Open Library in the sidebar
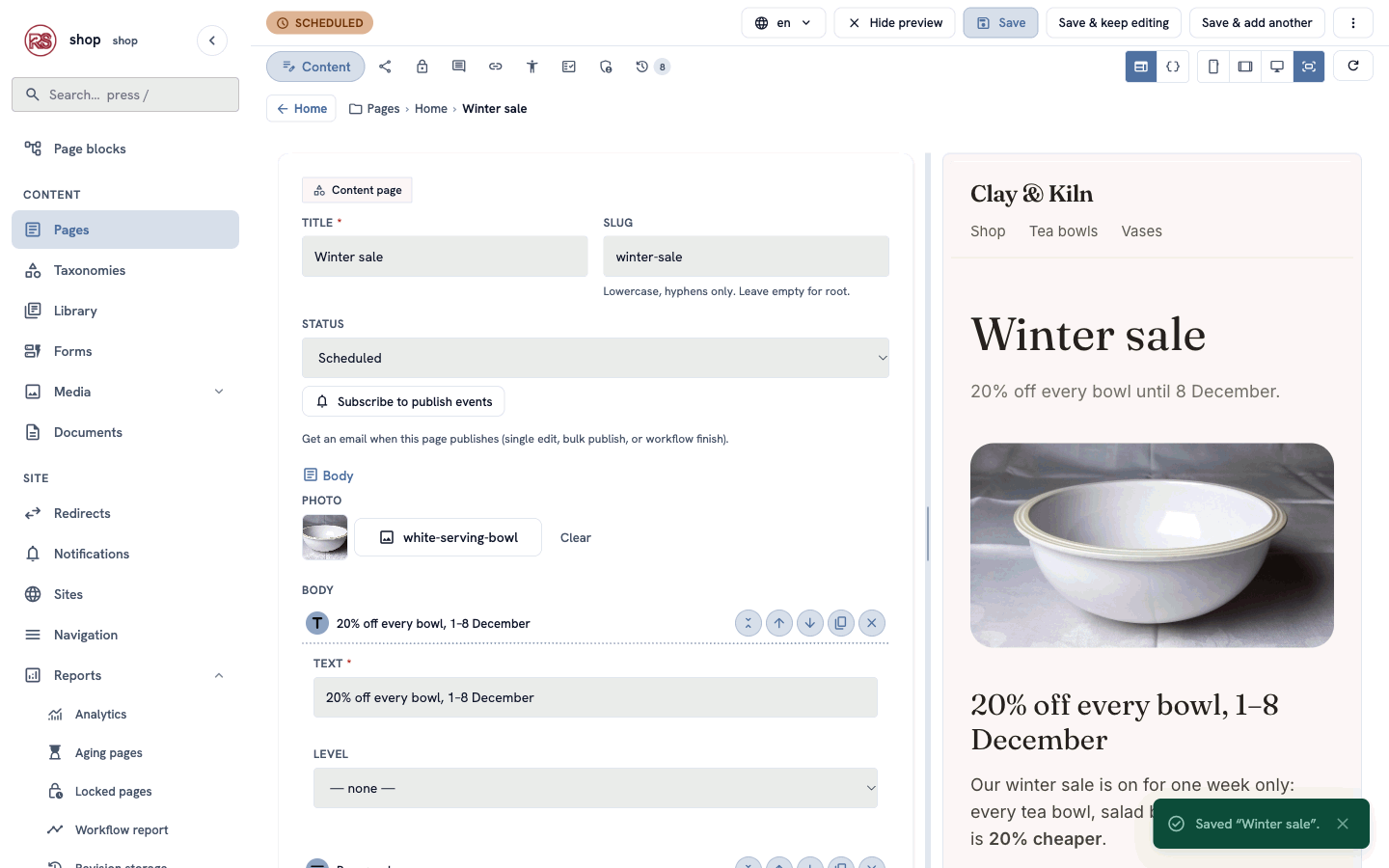 [125, 311]
